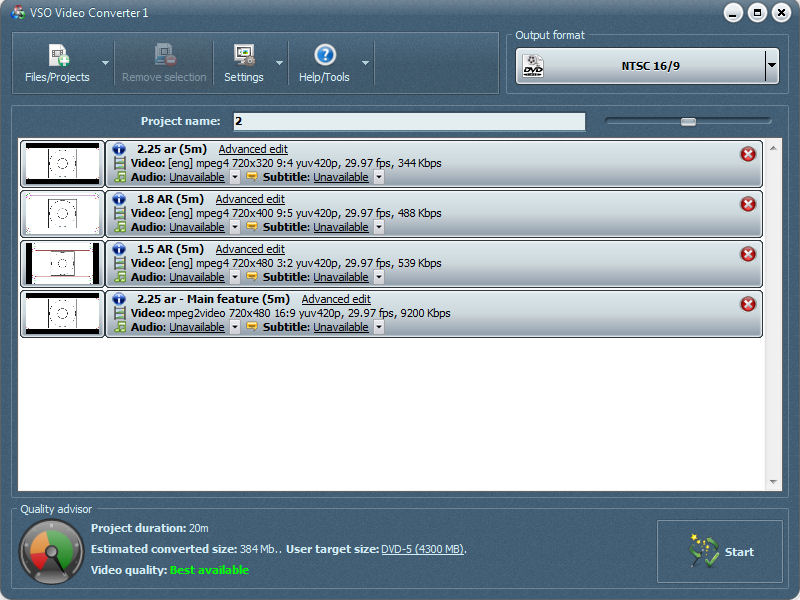Click info icon for 1.8 AR (5m)
The image size is (800, 600).
tap(119, 199)
